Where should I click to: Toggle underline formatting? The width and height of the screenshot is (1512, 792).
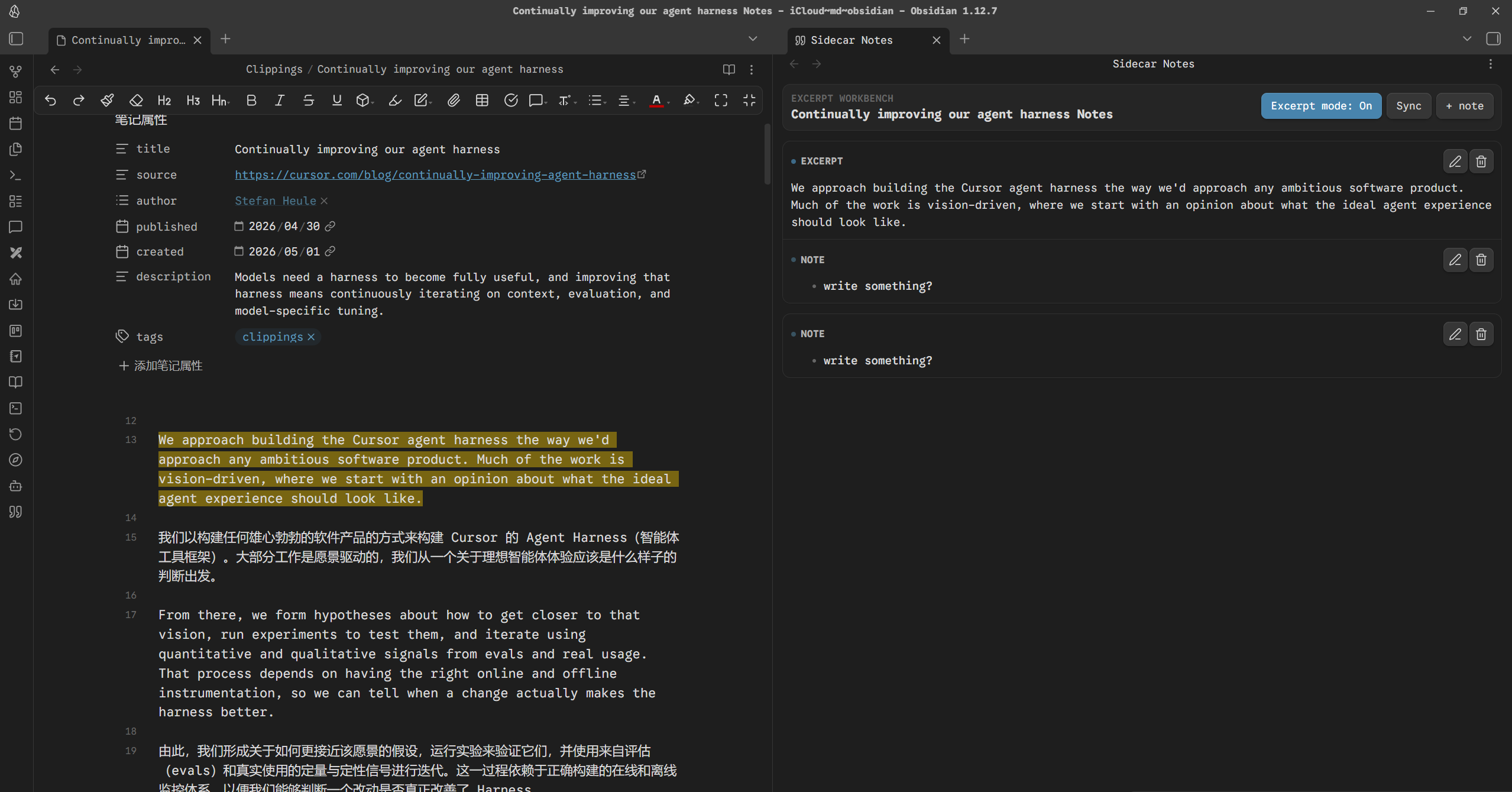(x=337, y=101)
